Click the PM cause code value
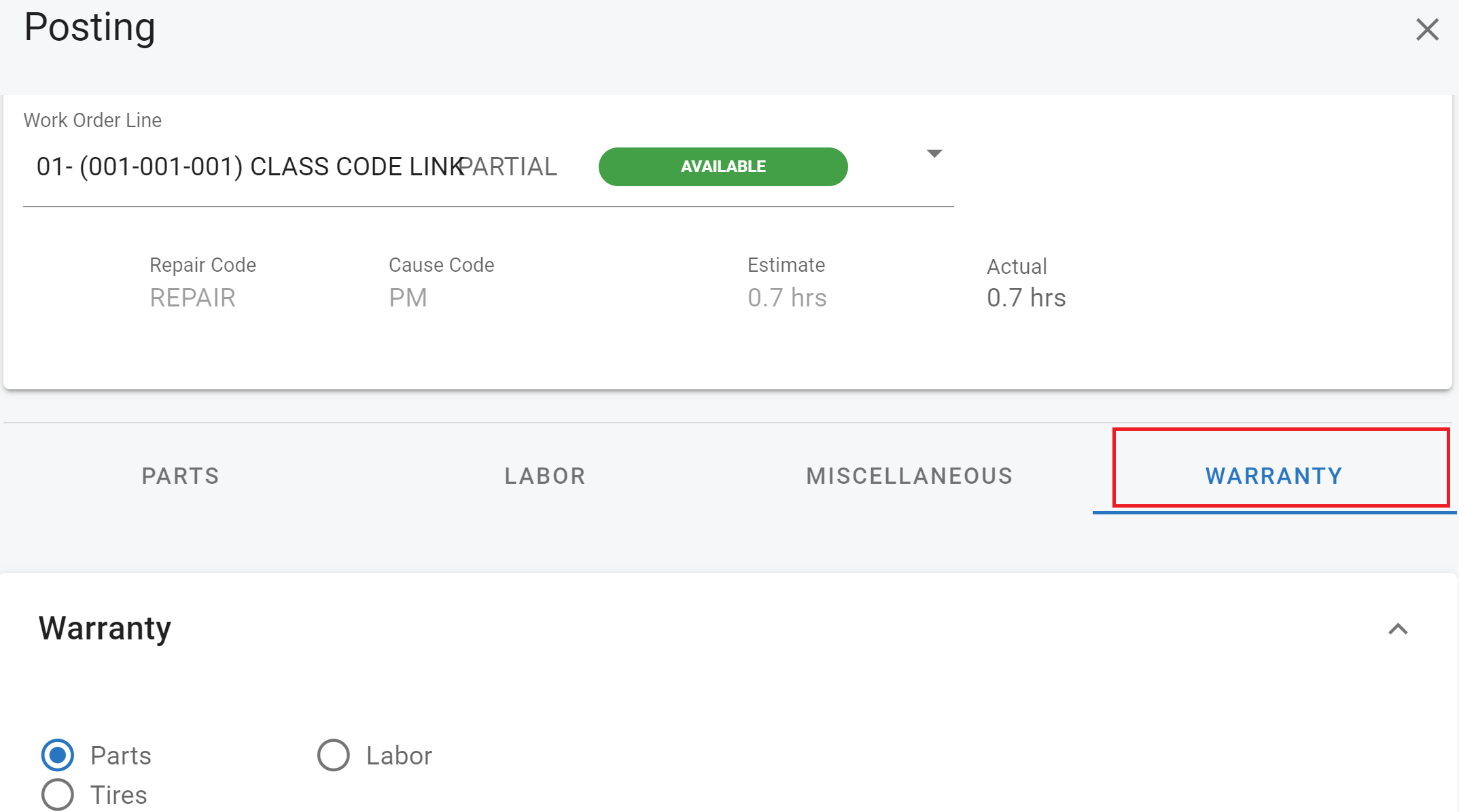 pos(408,298)
